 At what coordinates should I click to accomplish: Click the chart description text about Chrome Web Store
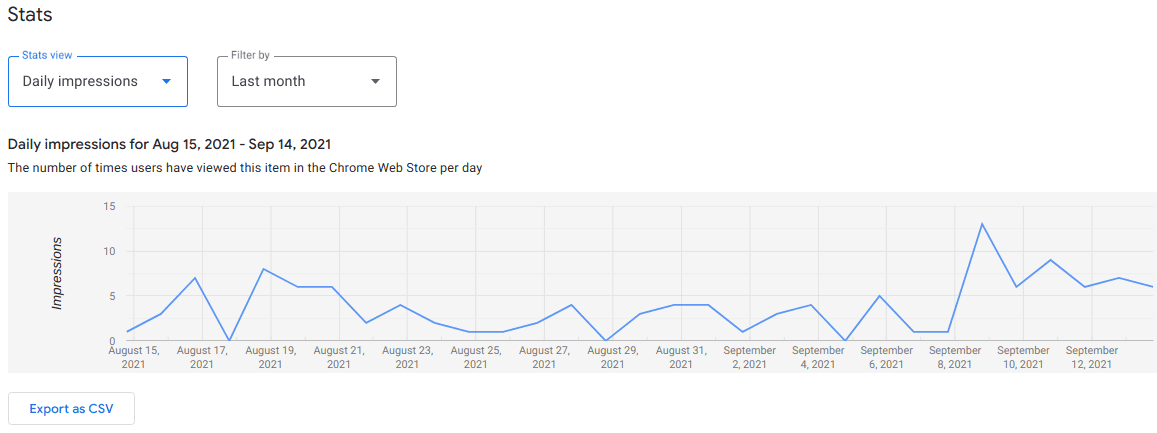point(245,168)
